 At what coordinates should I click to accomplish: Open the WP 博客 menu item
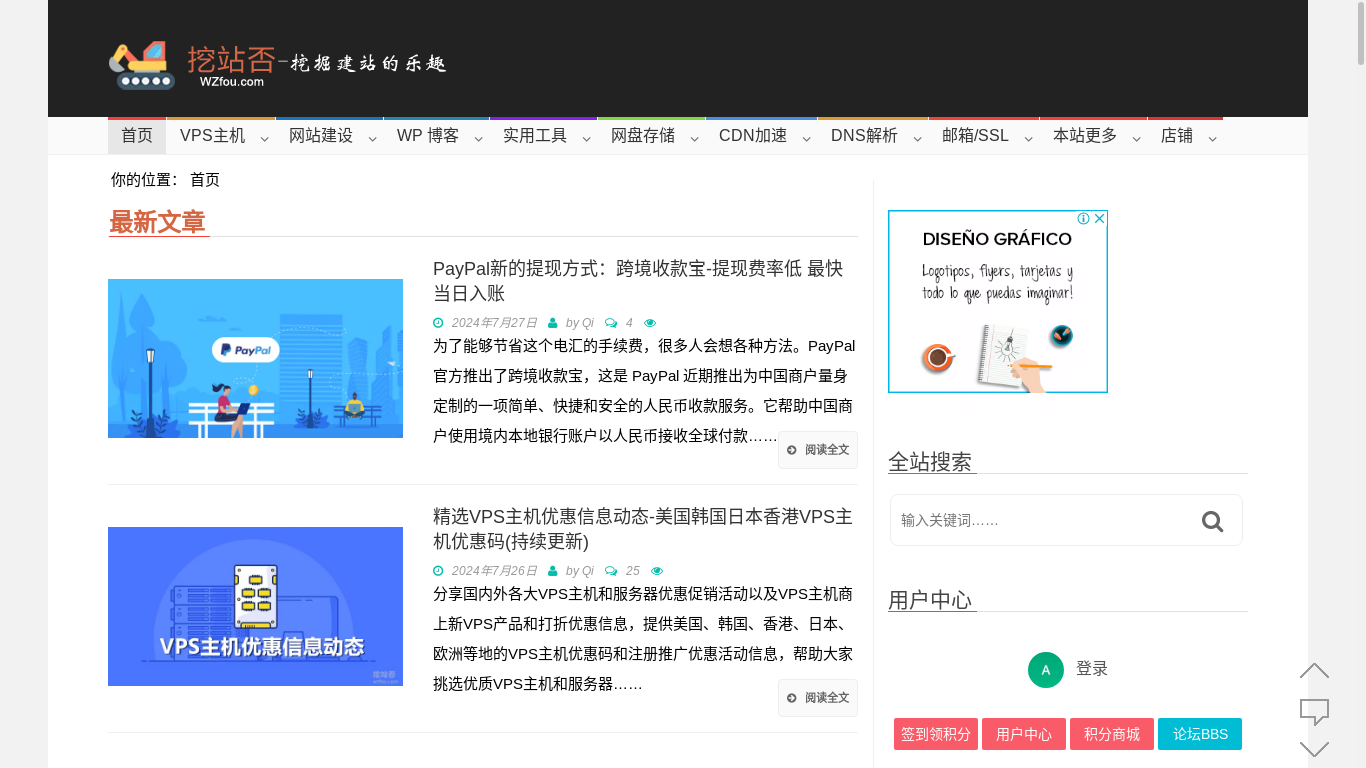pyautogui.click(x=428, y=136)
